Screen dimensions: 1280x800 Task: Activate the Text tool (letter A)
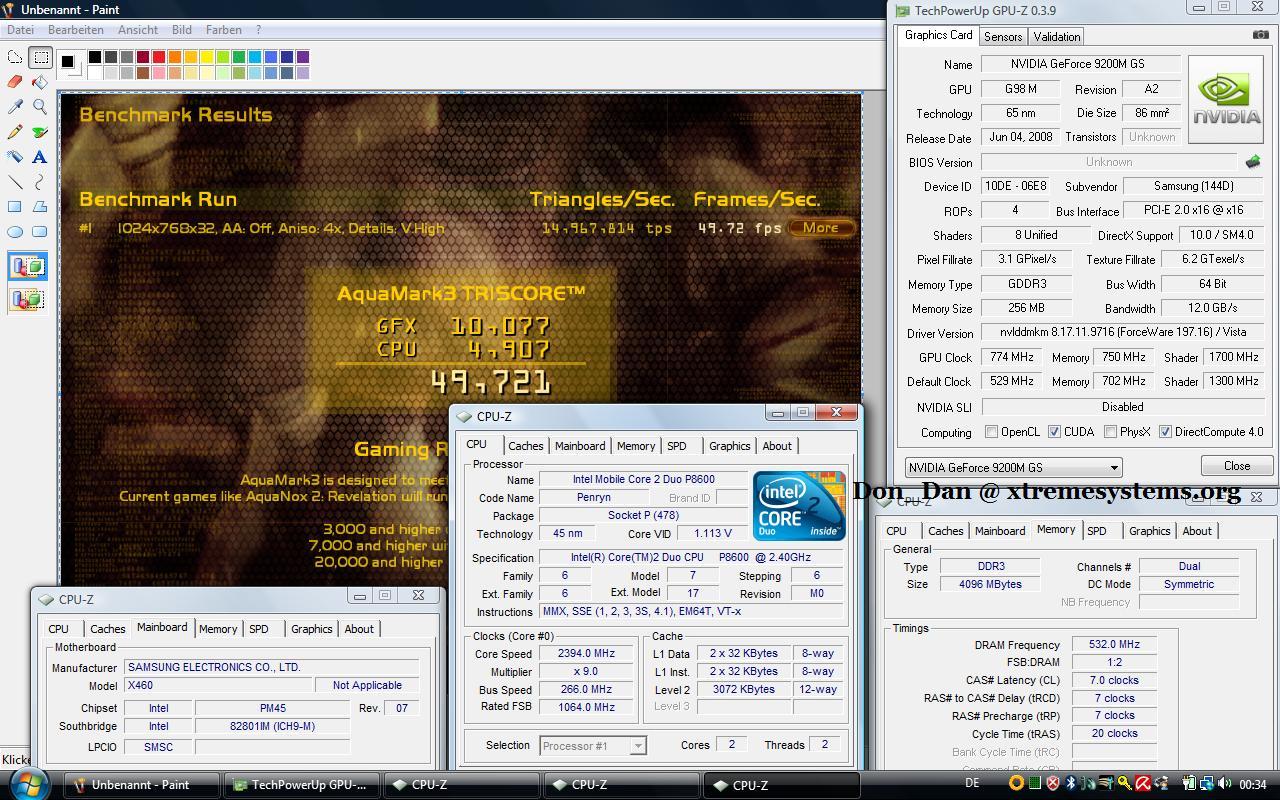tap(40, 157)
